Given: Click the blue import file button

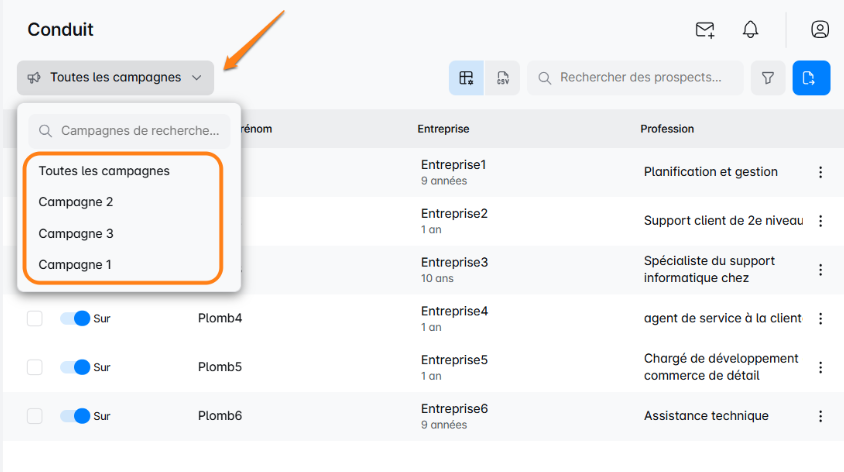Looking at the screenshot, I should pos(811,78).
